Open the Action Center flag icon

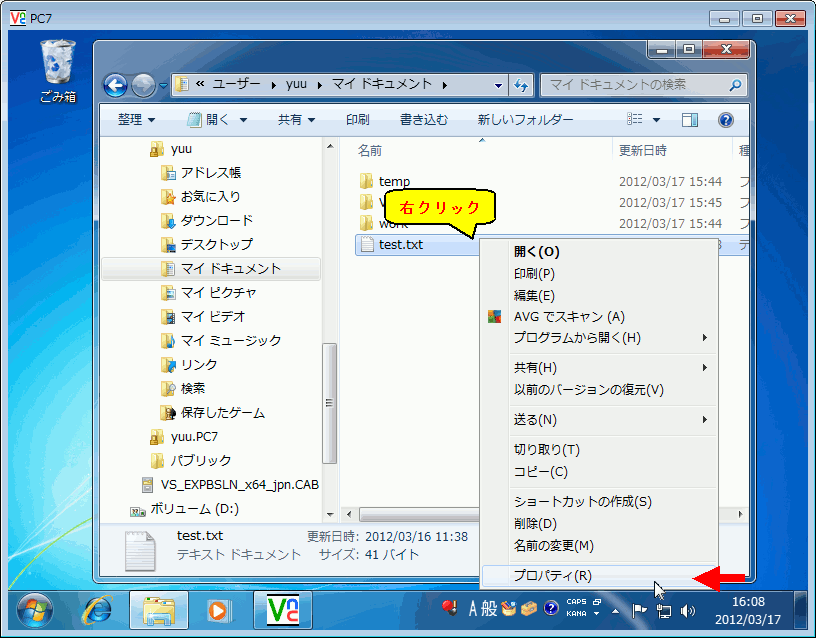(637, 609)
